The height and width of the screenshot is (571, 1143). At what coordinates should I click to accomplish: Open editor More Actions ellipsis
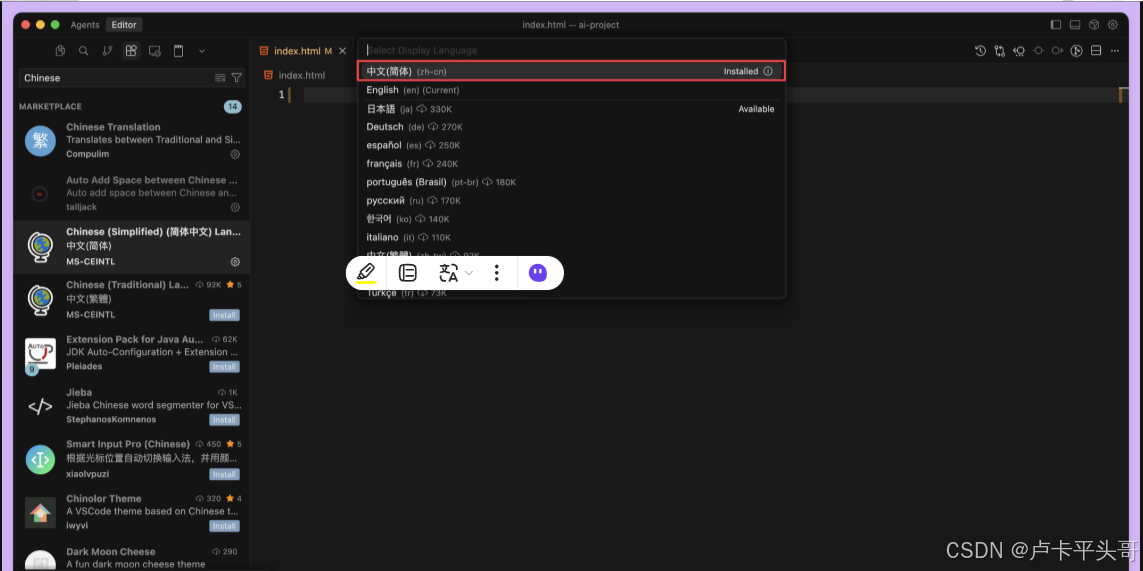pos(1115,51)
